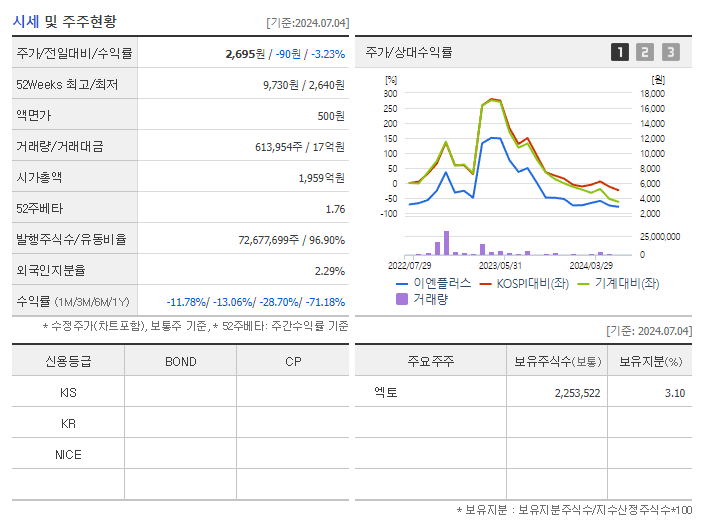702x525 pixels.
Task: Switch to chart tab 2
Action: pos(645,52)
